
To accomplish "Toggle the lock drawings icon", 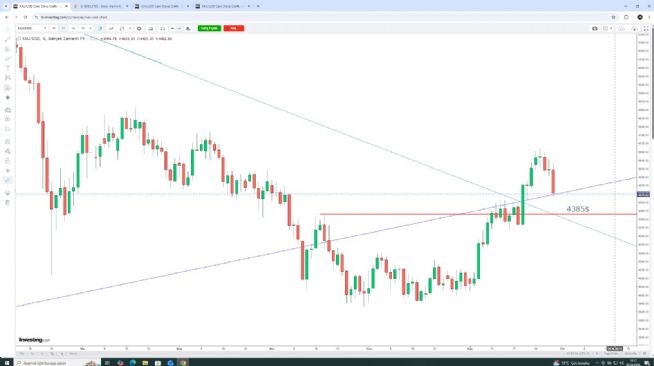I will [x=8, y=161].
